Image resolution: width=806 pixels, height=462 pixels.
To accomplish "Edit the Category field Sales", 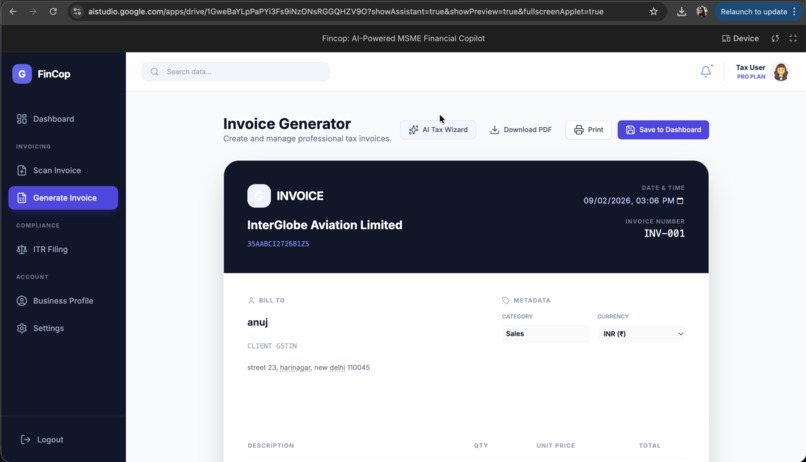I will coord(545,334).
